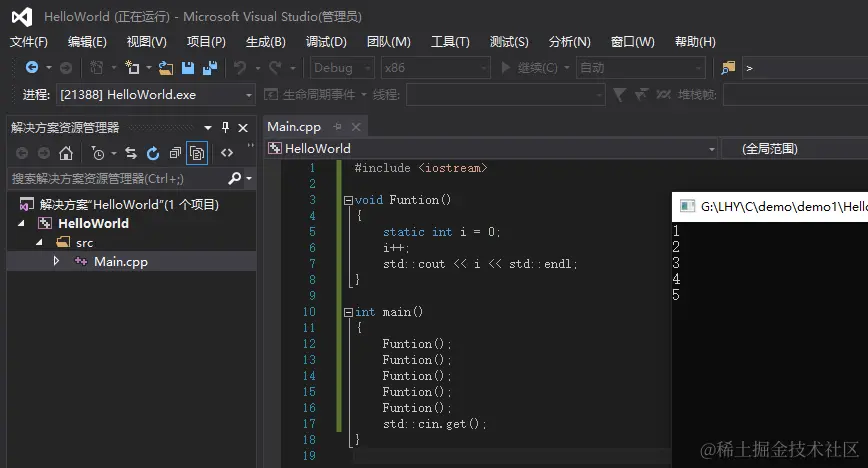Image resolution: width=868 pixels, height=468 pixels.
Task: Click the line 'static int i = 0;'
Action: point(441,232)
